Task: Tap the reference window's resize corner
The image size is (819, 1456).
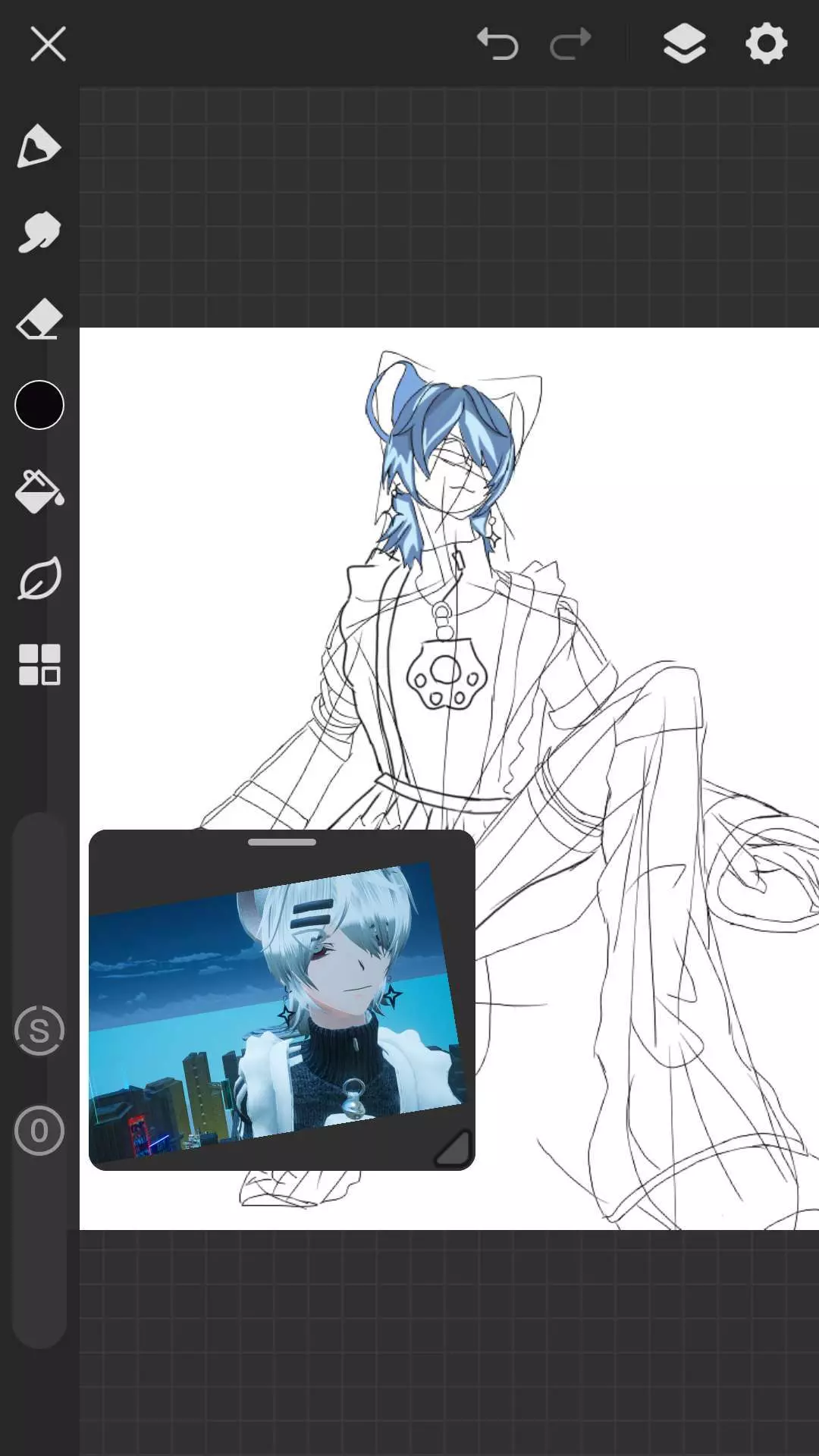Action: (453, 1148)
